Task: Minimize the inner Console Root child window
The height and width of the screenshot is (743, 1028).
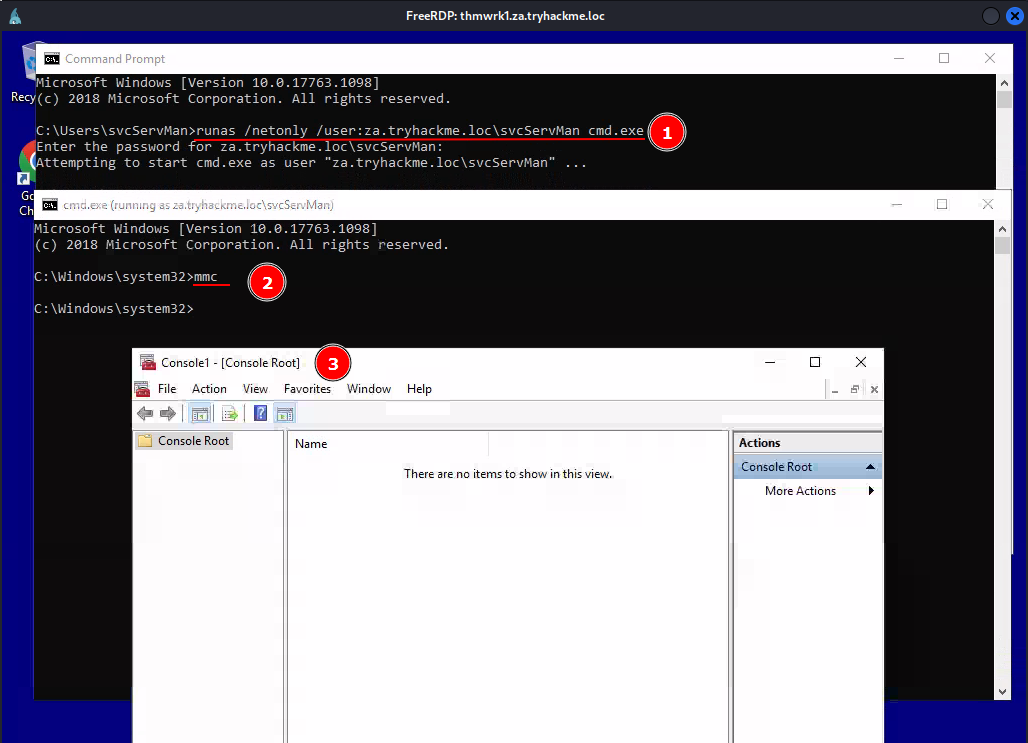Action: pyautogui.click(x=835, y=390)
